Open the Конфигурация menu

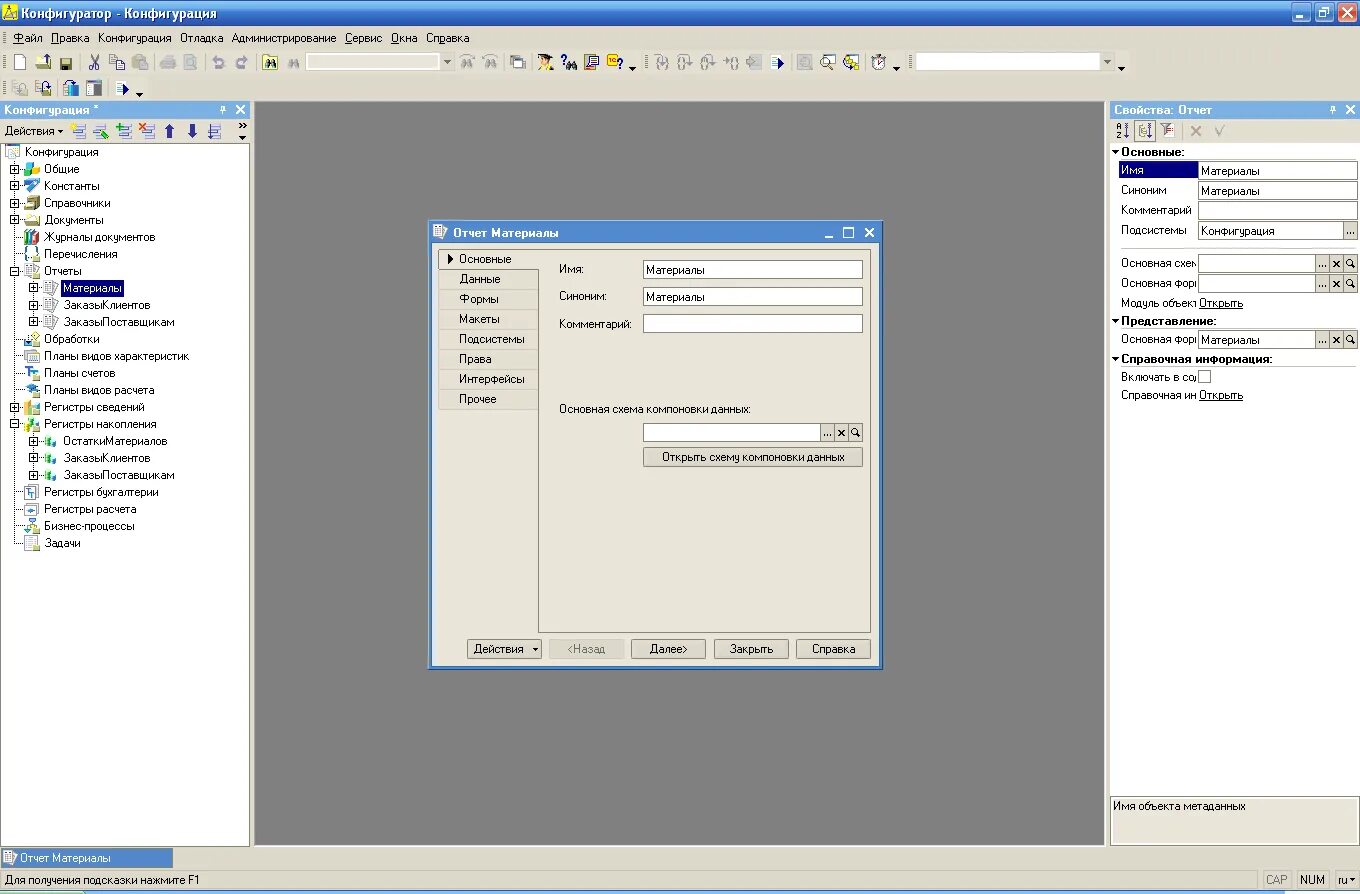pyautogui.click(x=135, y=38)
